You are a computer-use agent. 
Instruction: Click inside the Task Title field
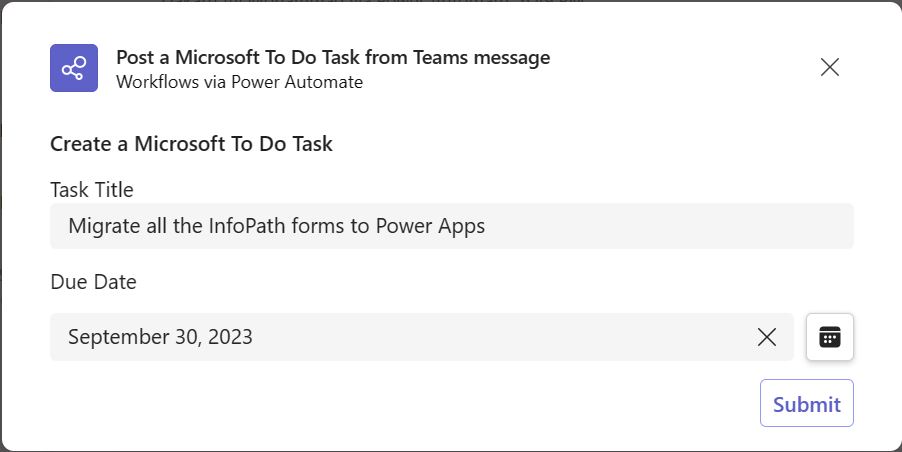[x=650, y=226]
